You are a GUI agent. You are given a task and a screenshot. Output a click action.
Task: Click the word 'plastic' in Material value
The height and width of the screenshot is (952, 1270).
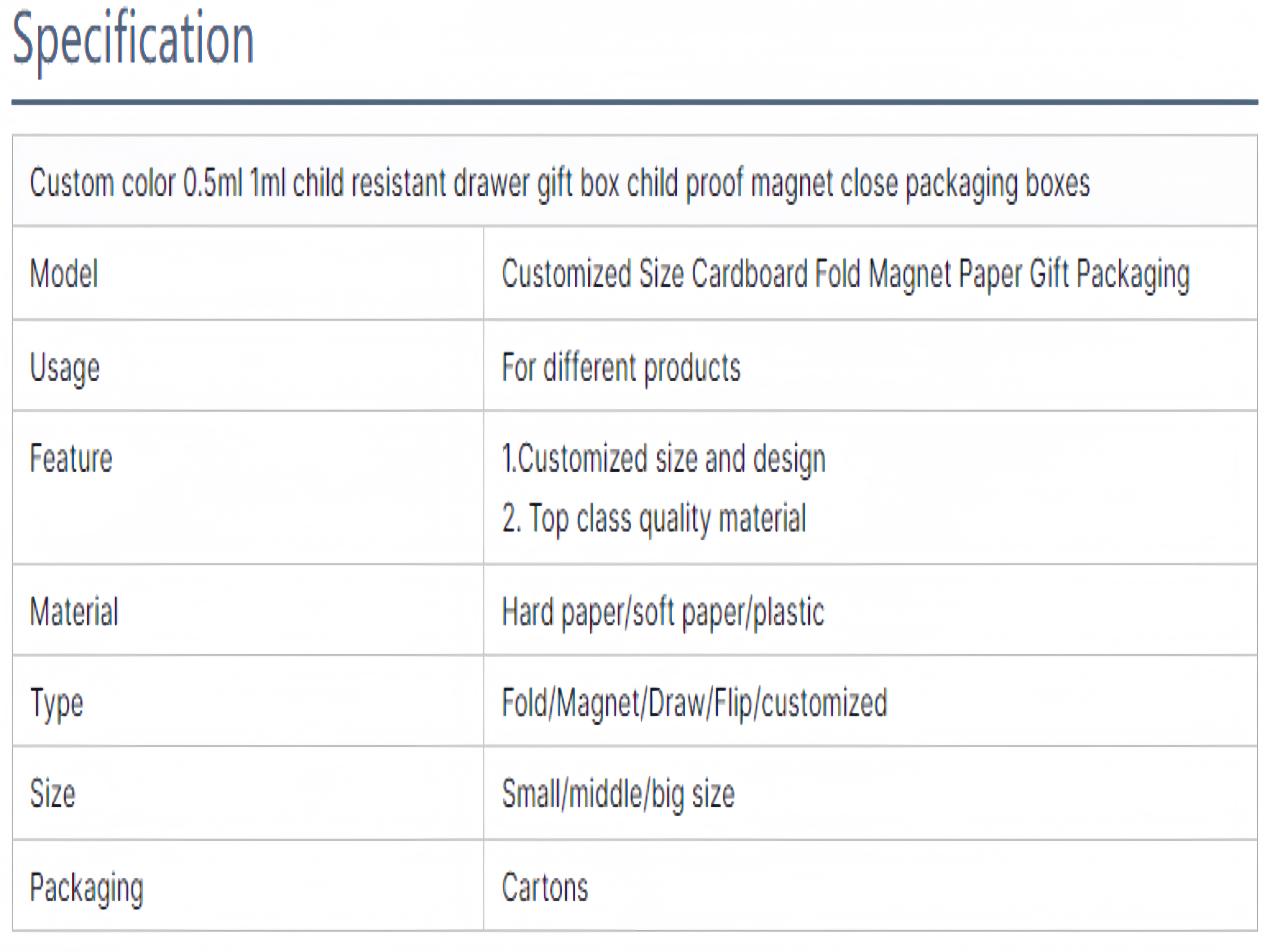tap(789, 612)
